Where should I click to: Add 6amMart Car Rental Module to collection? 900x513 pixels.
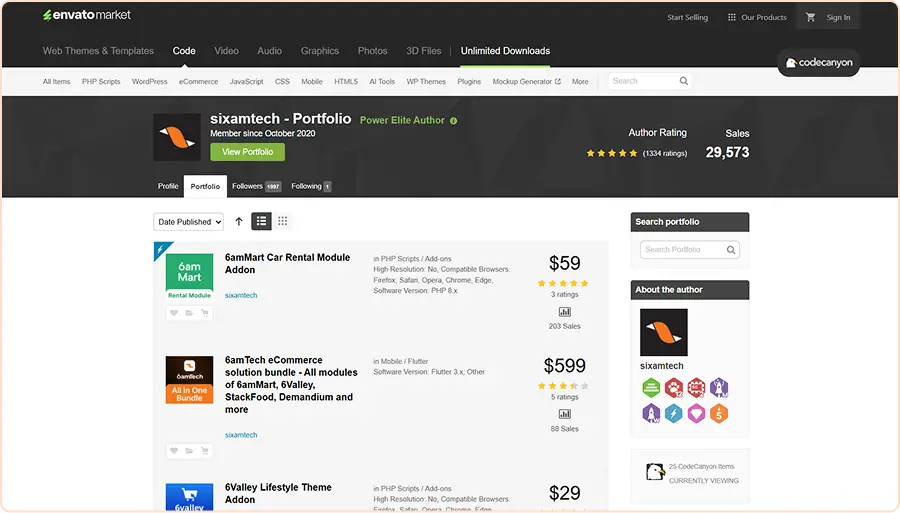click(x=189, y=313)
